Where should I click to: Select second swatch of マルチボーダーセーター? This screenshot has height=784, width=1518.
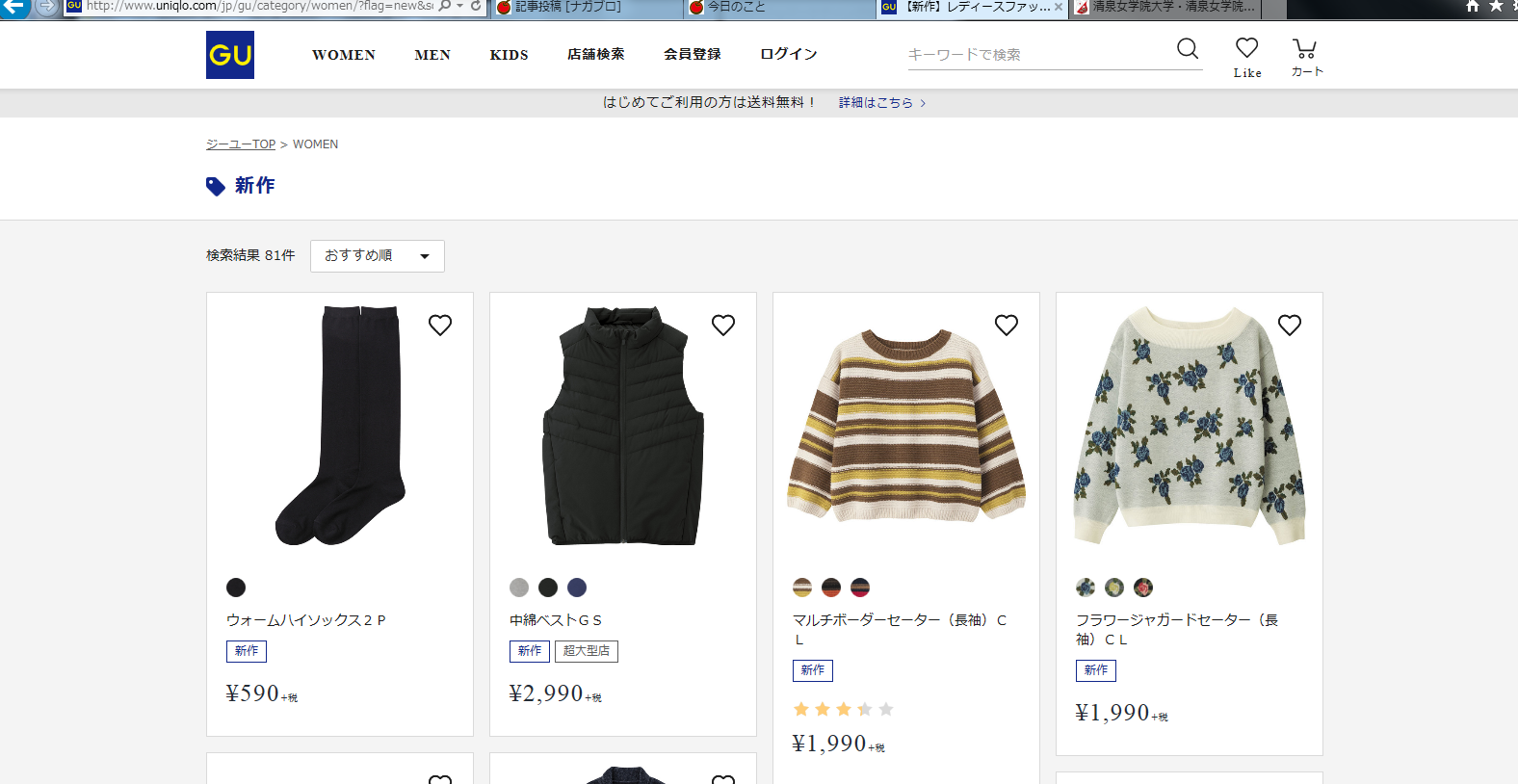coord(831,588)
